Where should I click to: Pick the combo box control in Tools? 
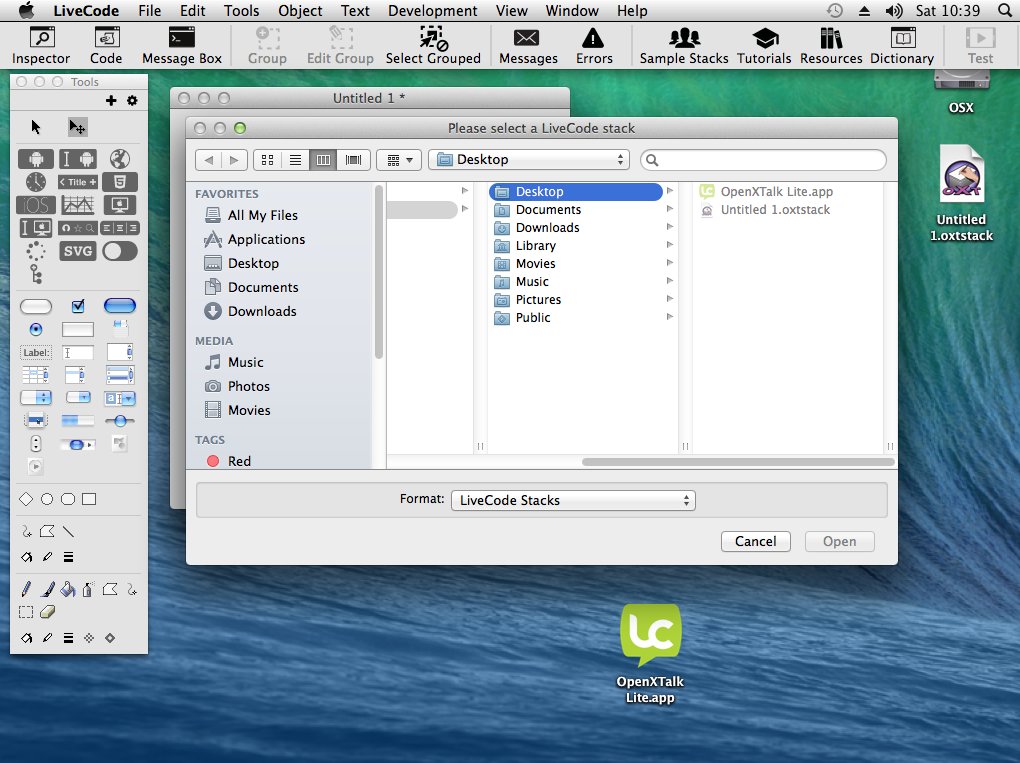120,398
